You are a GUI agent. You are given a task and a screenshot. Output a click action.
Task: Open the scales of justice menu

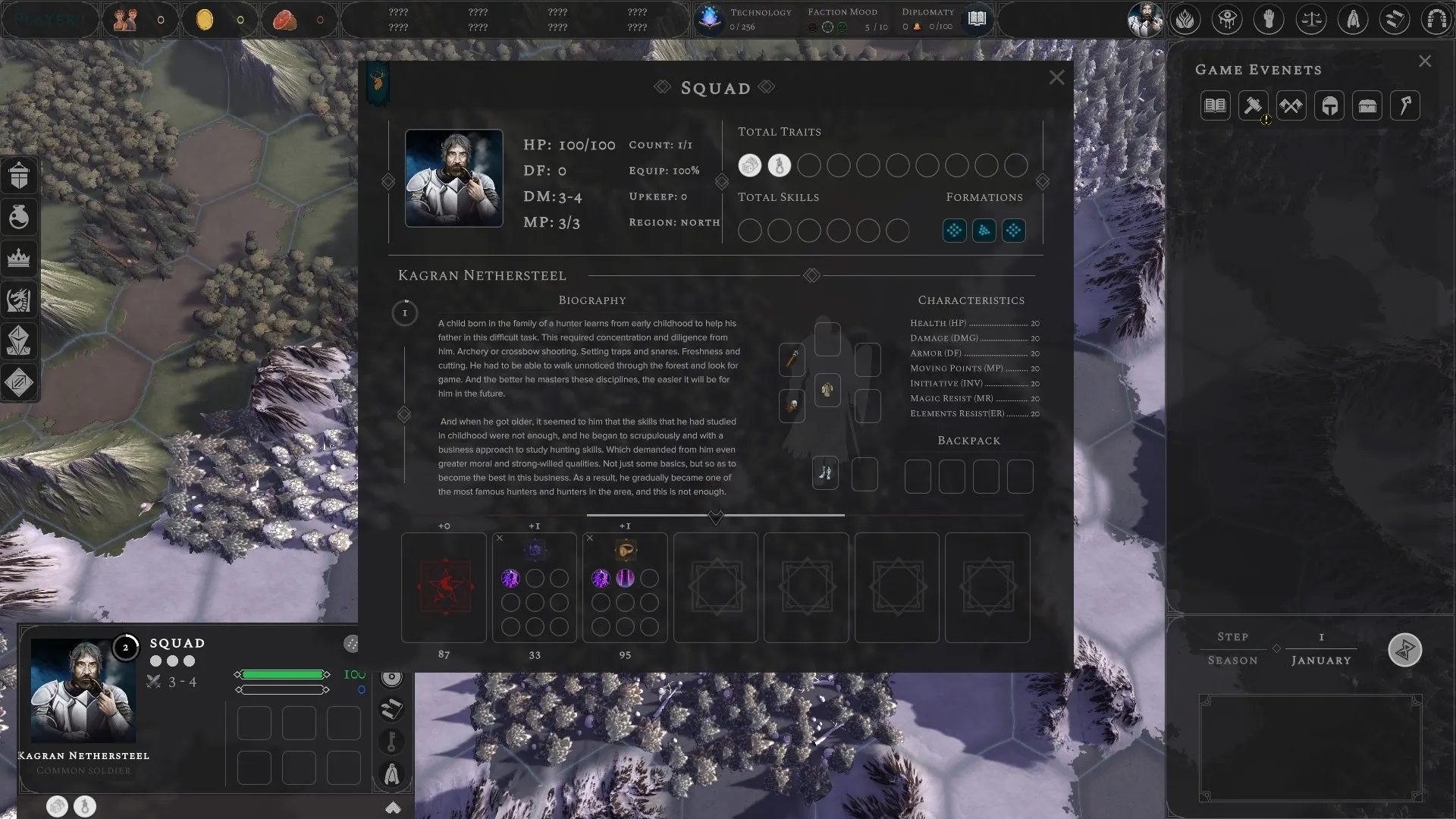pyautogui.click(x=1310, y=19)
